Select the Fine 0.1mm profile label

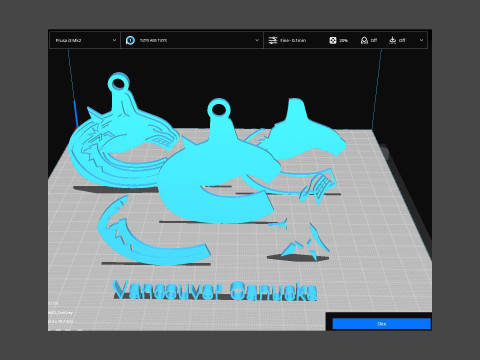pyautogui.click(x=293, y=40)
